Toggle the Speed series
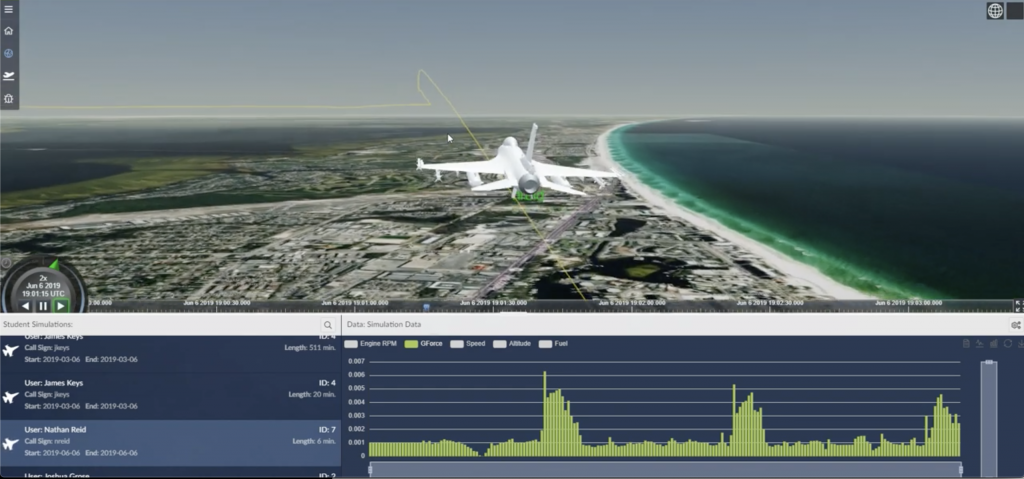 (x=468, y=344)
